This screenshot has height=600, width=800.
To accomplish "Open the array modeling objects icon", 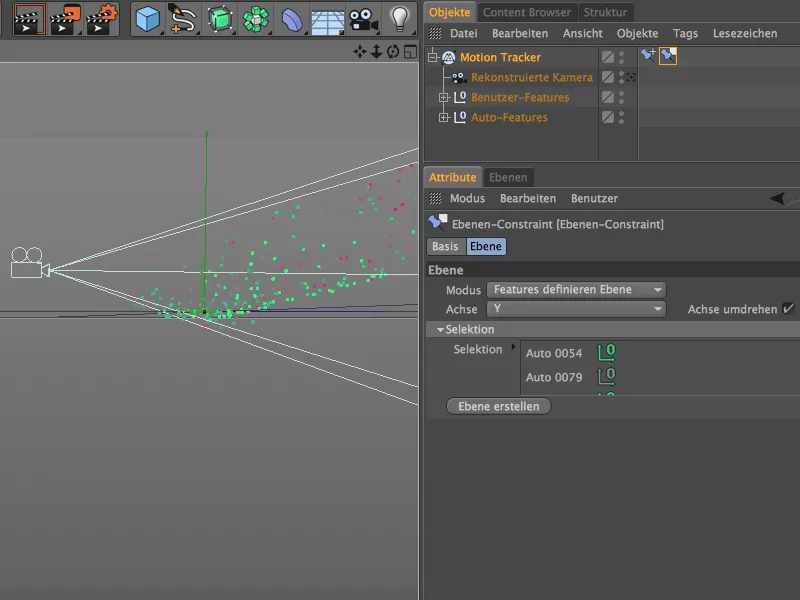I will (256, 19).
